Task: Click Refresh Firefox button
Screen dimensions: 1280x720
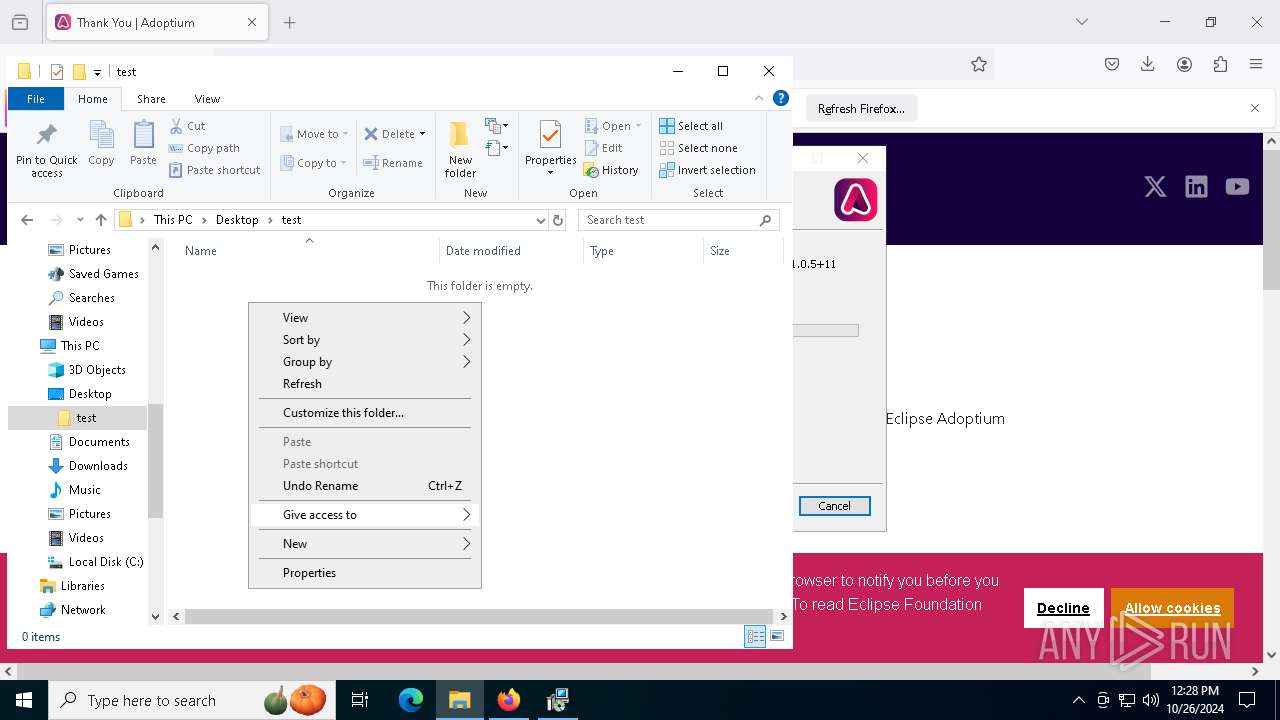Action: pyautogui.click(x=861, y=109)
